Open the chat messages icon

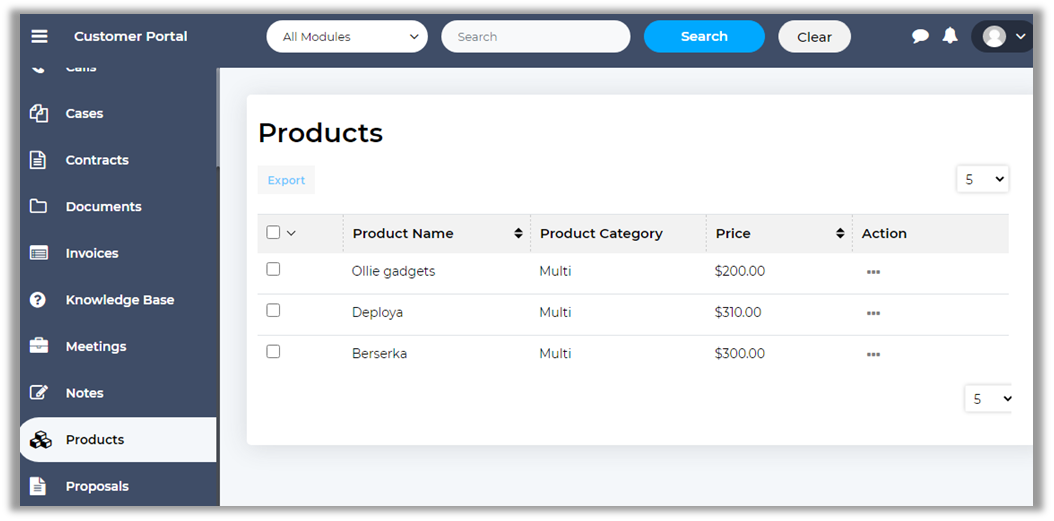tap(920, 37)
